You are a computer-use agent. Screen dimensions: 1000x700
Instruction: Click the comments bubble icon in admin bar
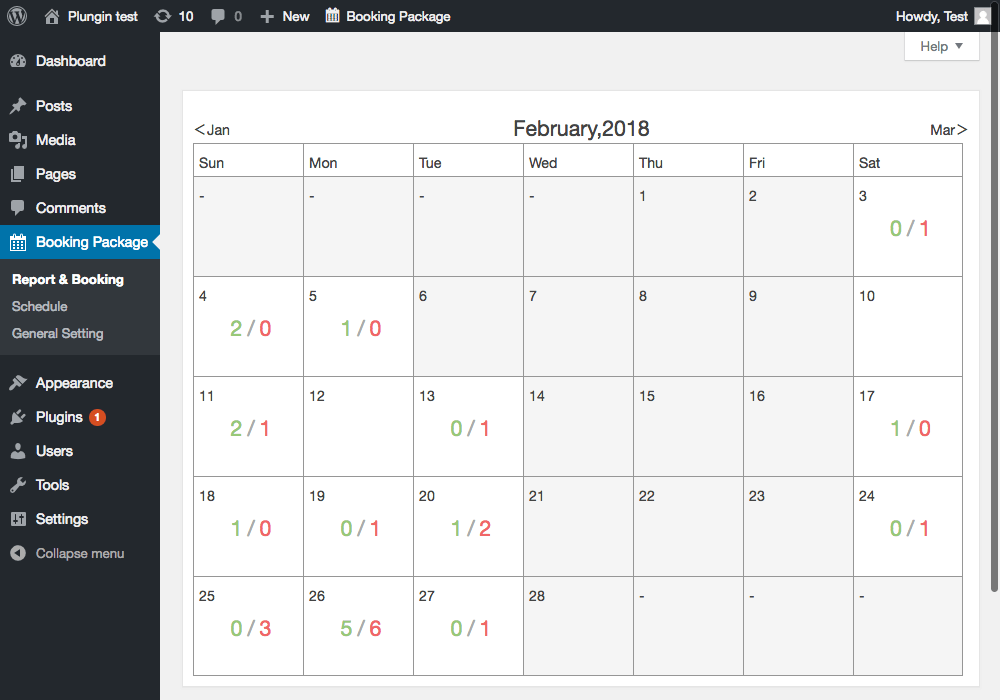pos(218,16)
